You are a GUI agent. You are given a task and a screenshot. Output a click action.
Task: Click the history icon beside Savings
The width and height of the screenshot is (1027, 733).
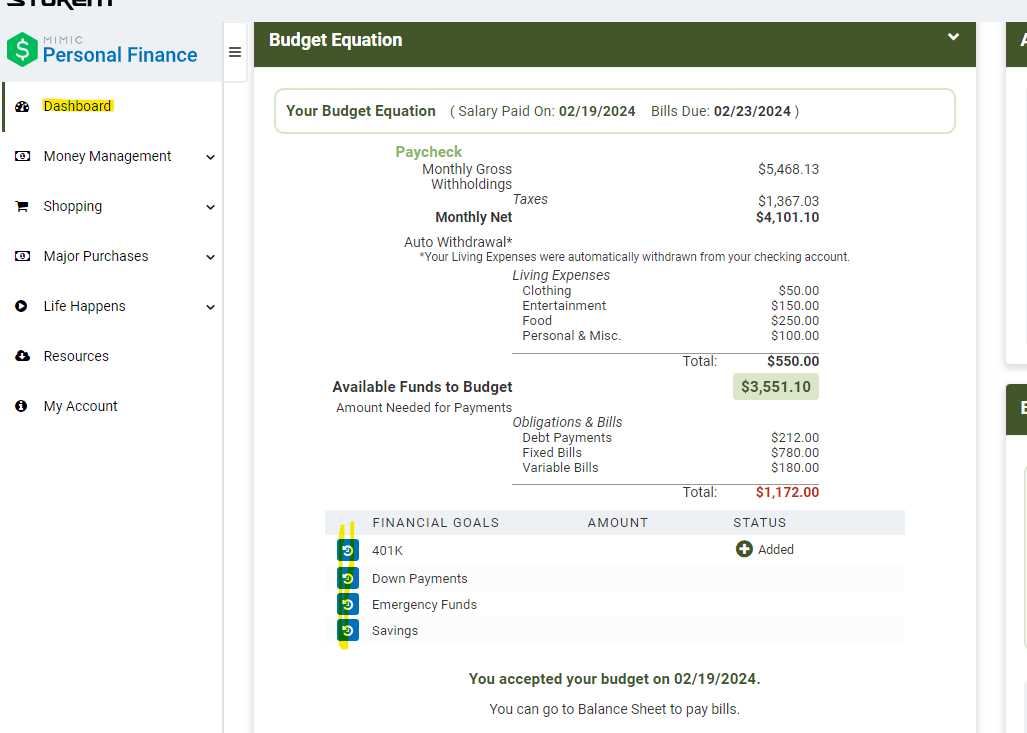pos(348,630)
